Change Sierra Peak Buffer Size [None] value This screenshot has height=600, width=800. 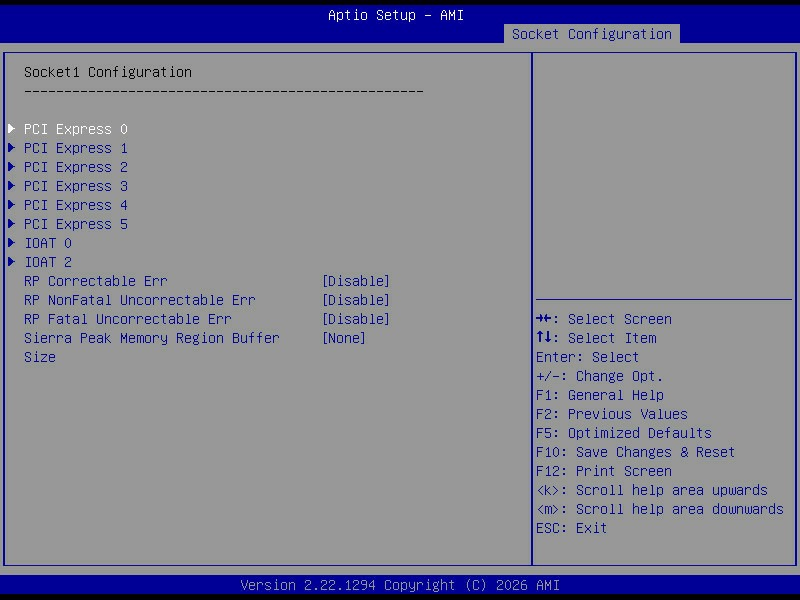click(344, 338)
